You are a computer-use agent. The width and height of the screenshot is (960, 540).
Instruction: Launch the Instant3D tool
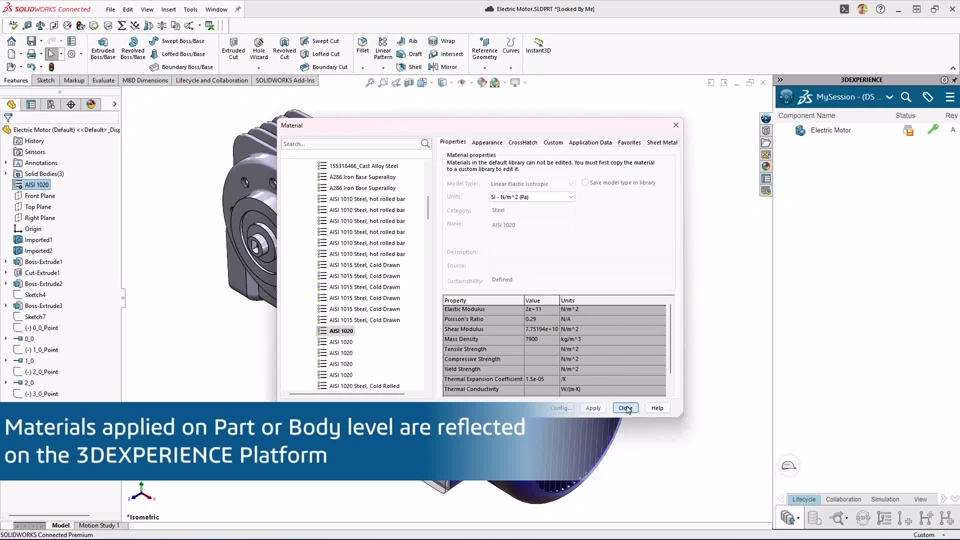(x=538, y=45)
